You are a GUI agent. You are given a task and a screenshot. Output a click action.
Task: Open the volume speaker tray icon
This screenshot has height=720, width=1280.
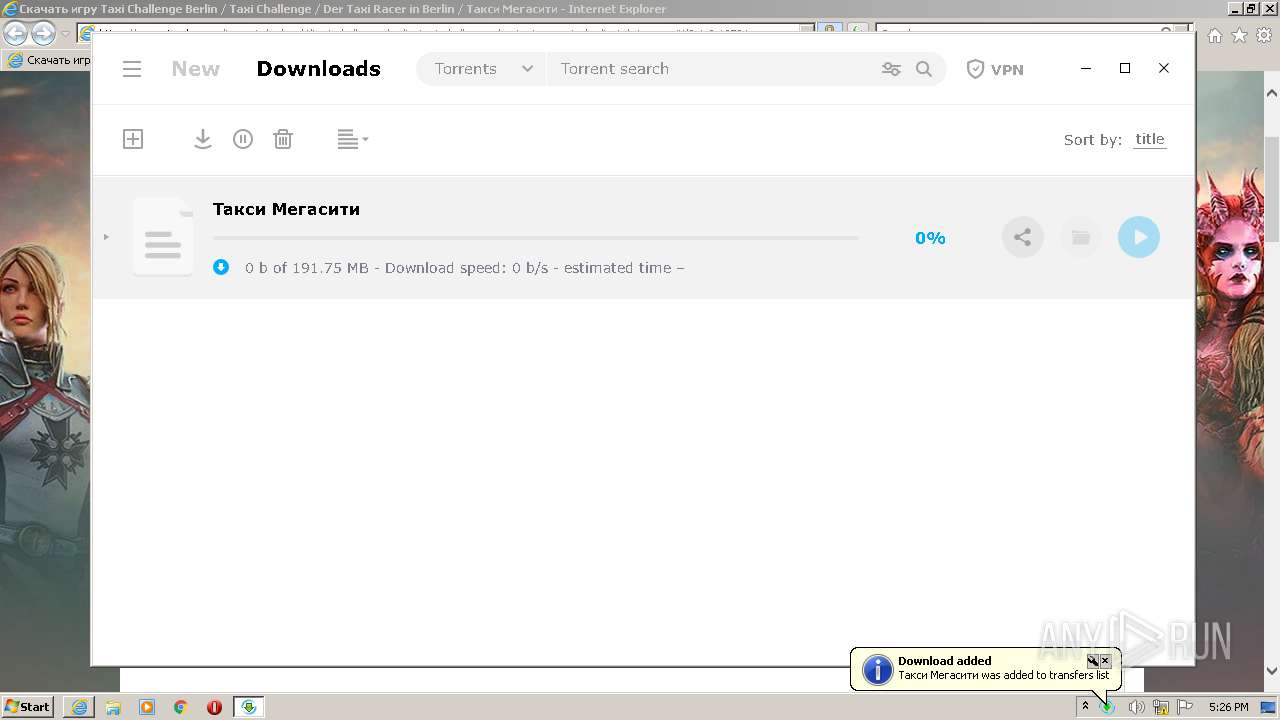tap(1136, 707)
